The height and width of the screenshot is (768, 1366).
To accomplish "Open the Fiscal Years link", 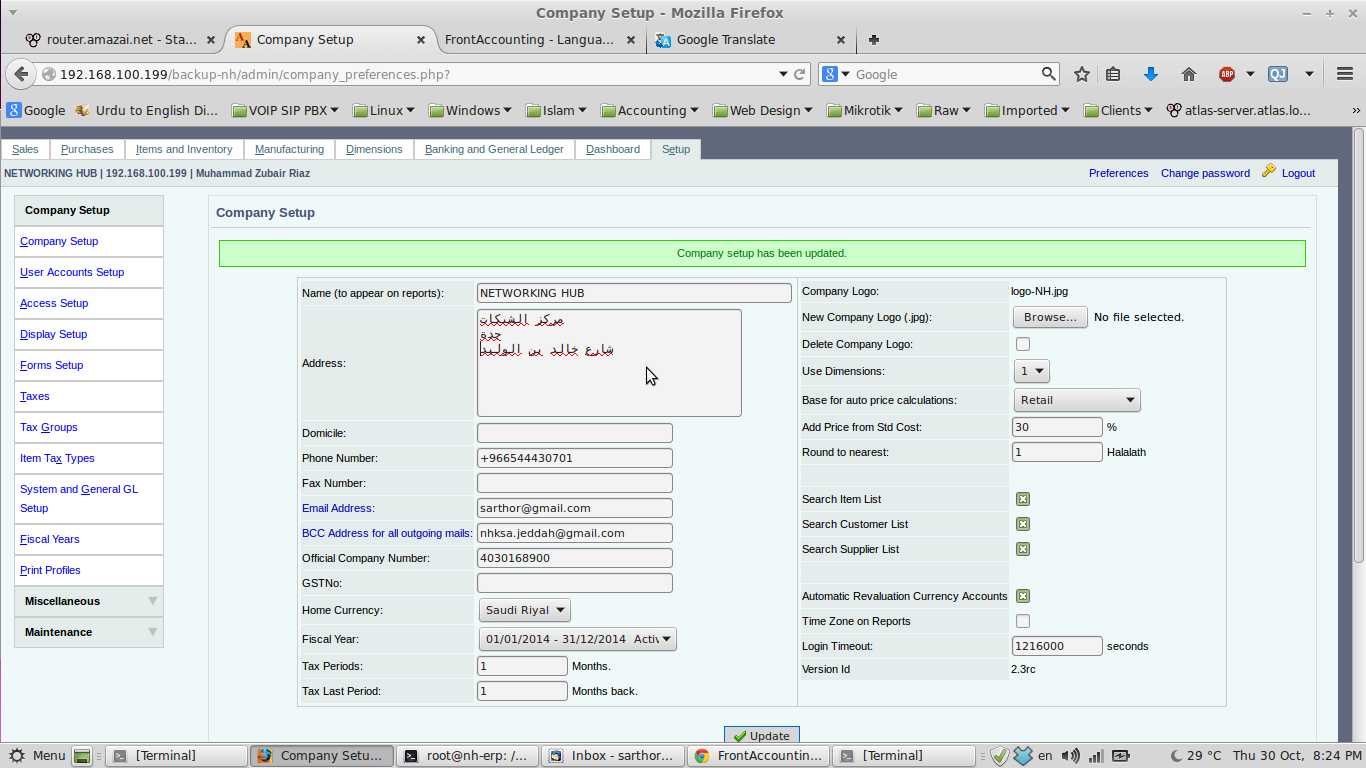I will pyautogui.click(x=50, y=539).
